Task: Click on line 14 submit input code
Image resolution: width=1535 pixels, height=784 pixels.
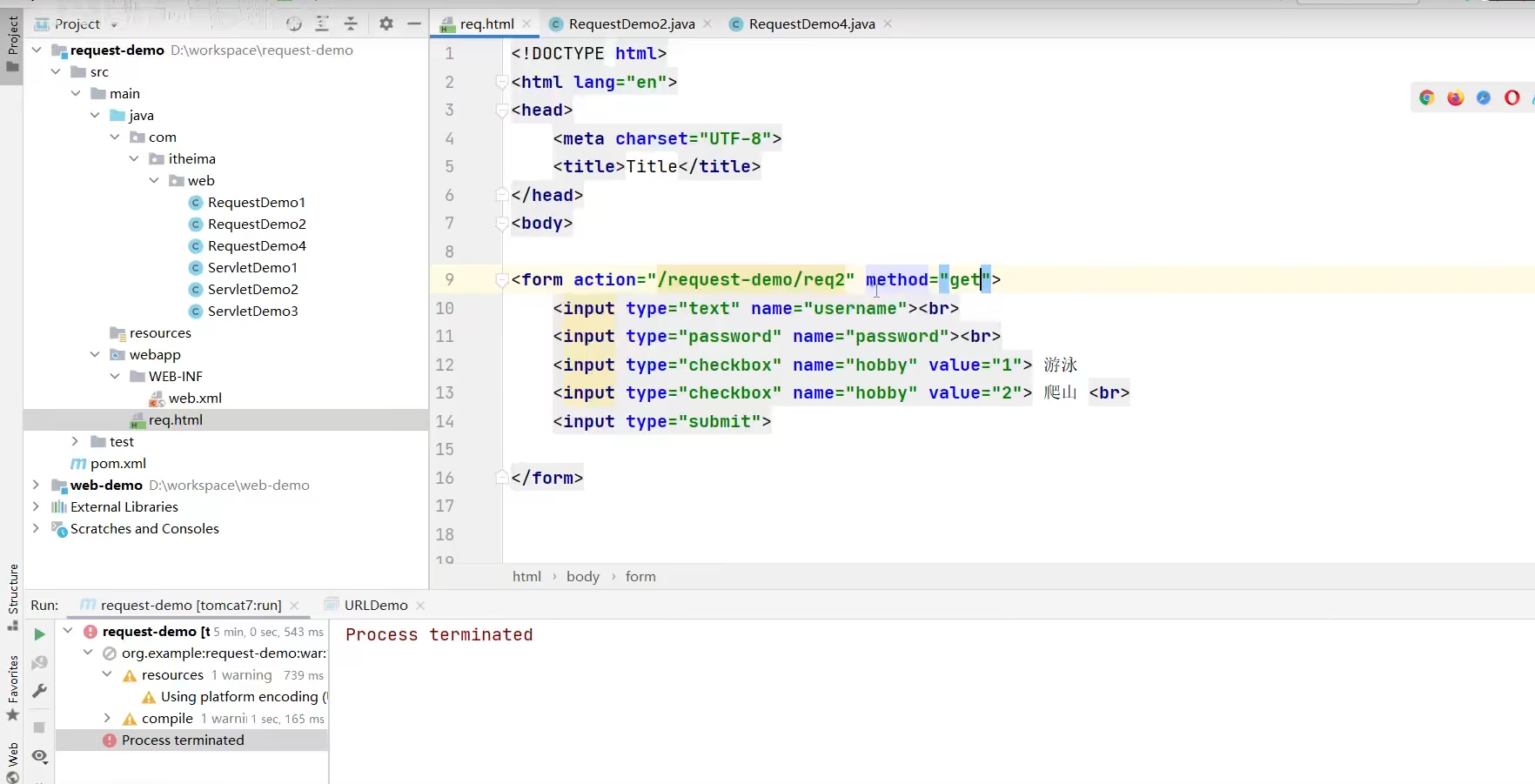Action: click(661, 421)
